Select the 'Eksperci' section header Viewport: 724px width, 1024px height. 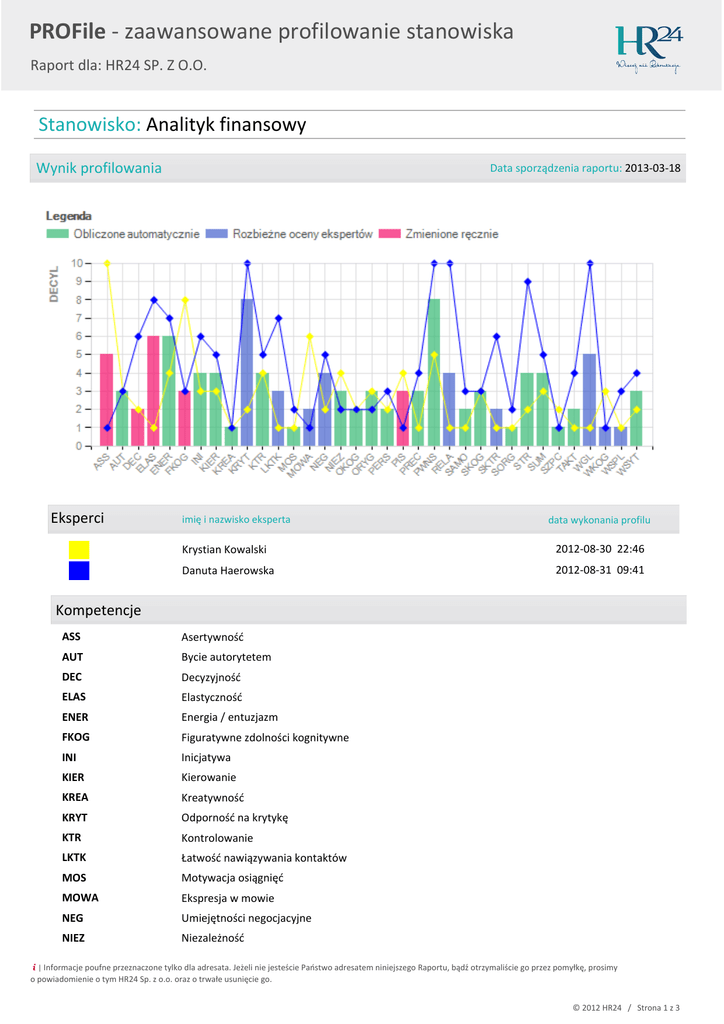point(77,518)
